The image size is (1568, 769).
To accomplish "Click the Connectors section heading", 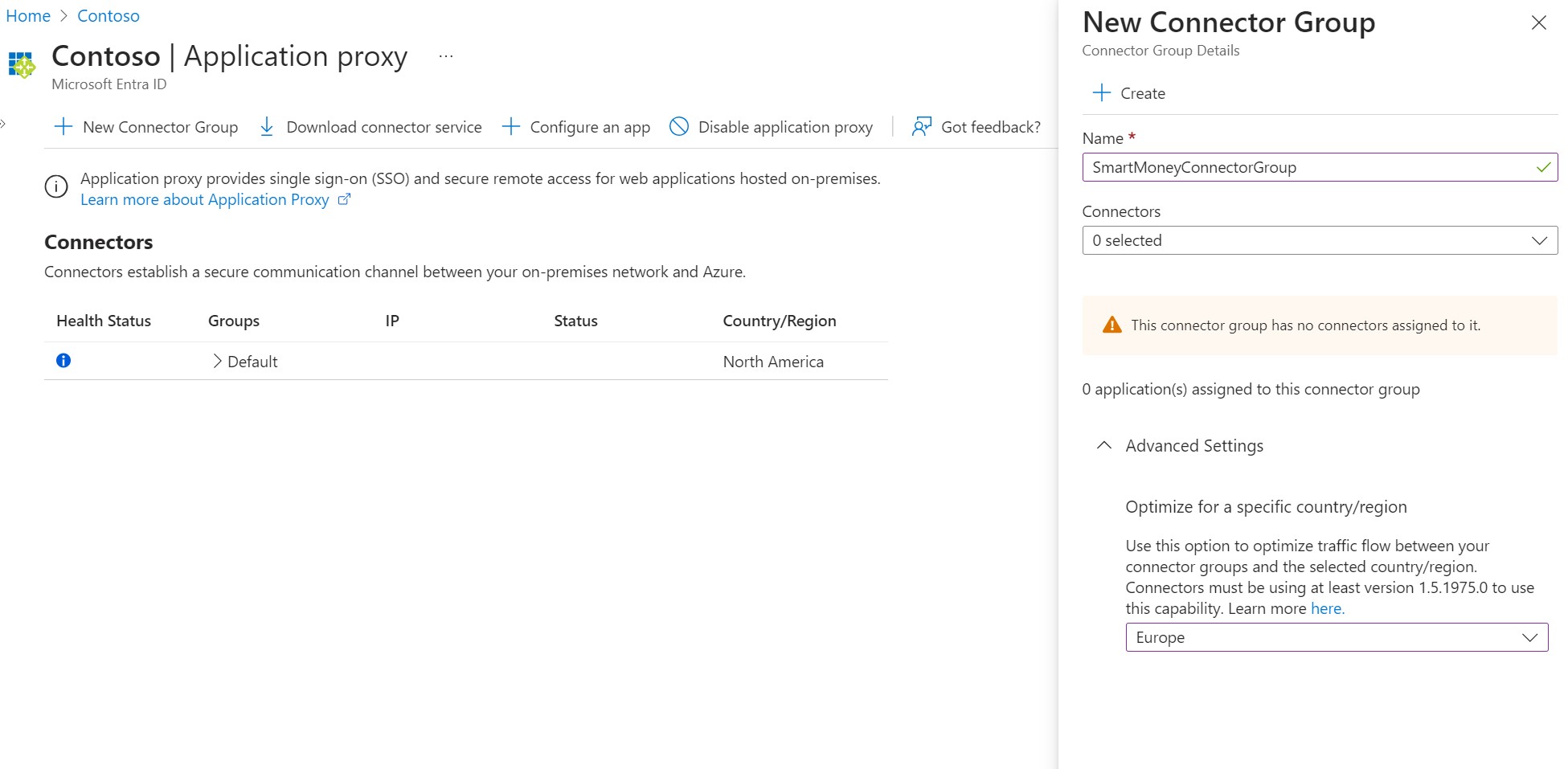I will [99, 242].
